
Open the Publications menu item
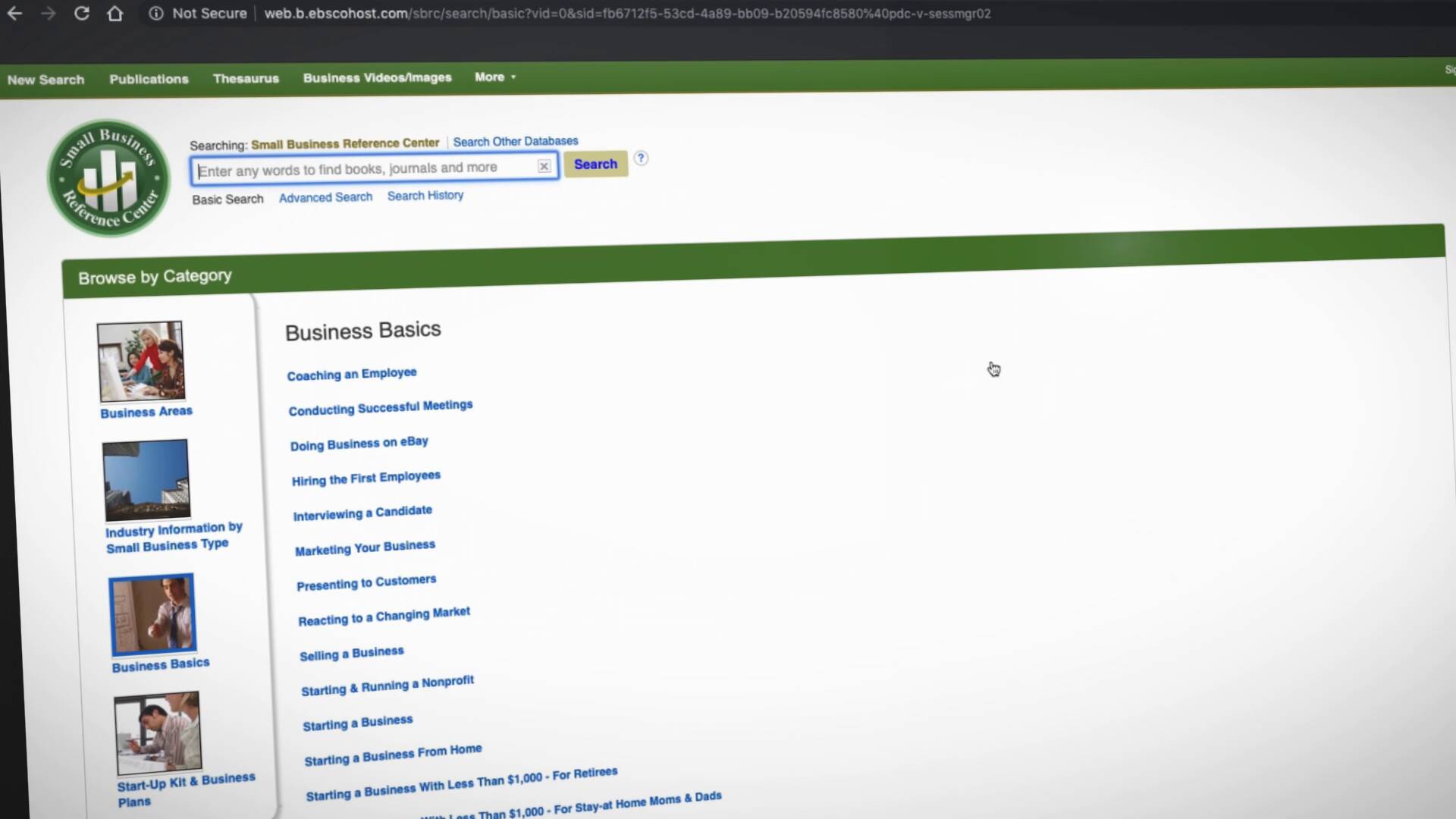149,79
